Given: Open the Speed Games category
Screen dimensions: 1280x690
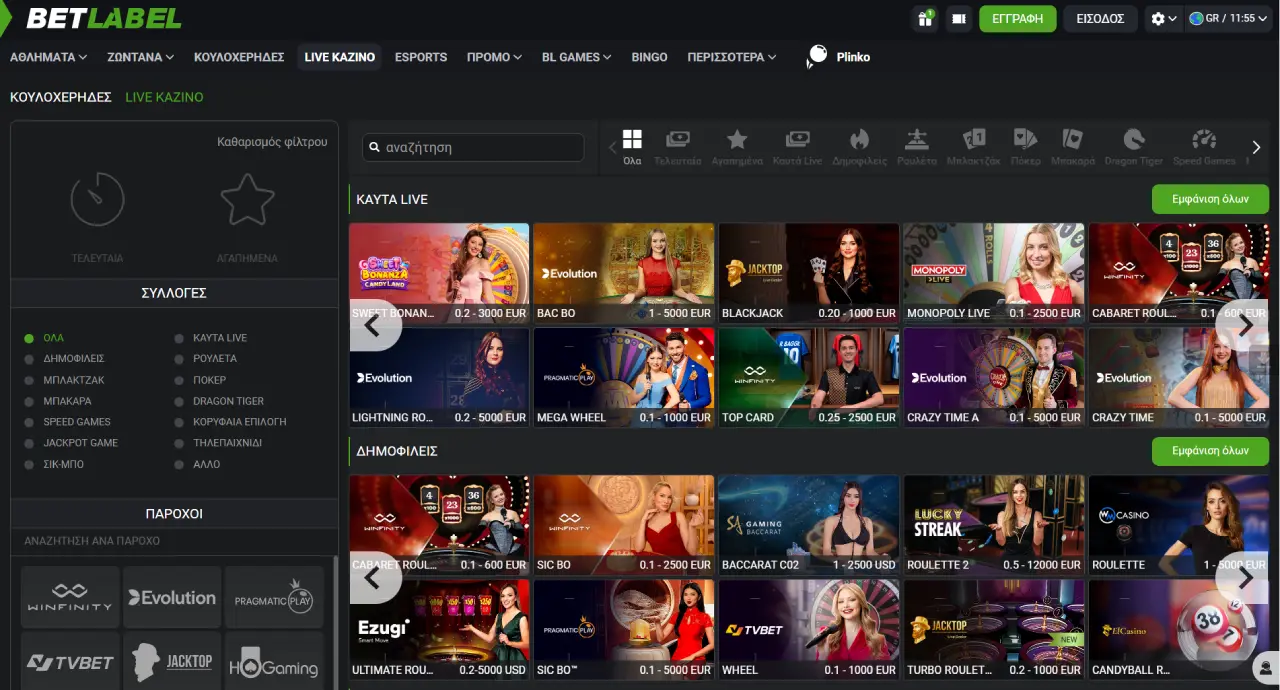Looking at the screenshot, I should pyautogui.click(x=1204, y=145).
